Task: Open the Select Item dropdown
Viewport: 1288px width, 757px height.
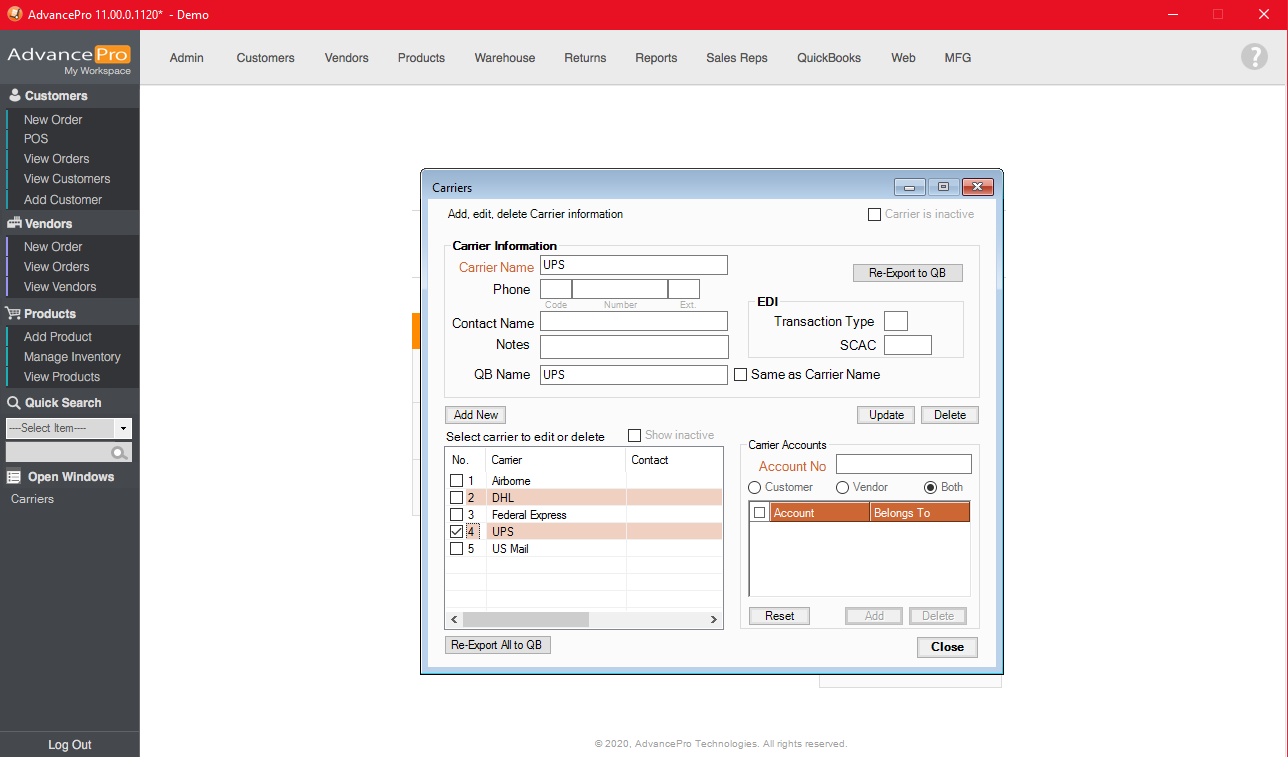Action: click(123, 428)
